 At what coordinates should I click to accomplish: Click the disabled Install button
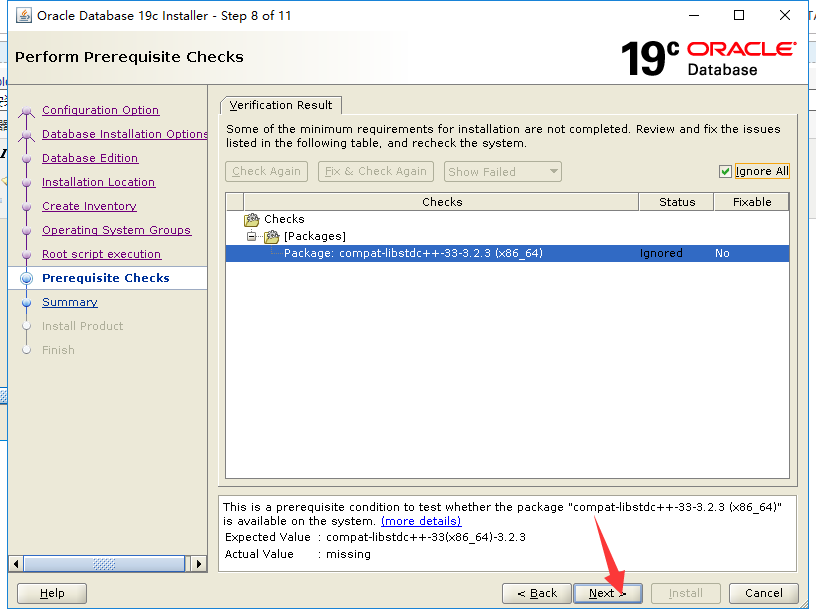click(x=685, y=593)
